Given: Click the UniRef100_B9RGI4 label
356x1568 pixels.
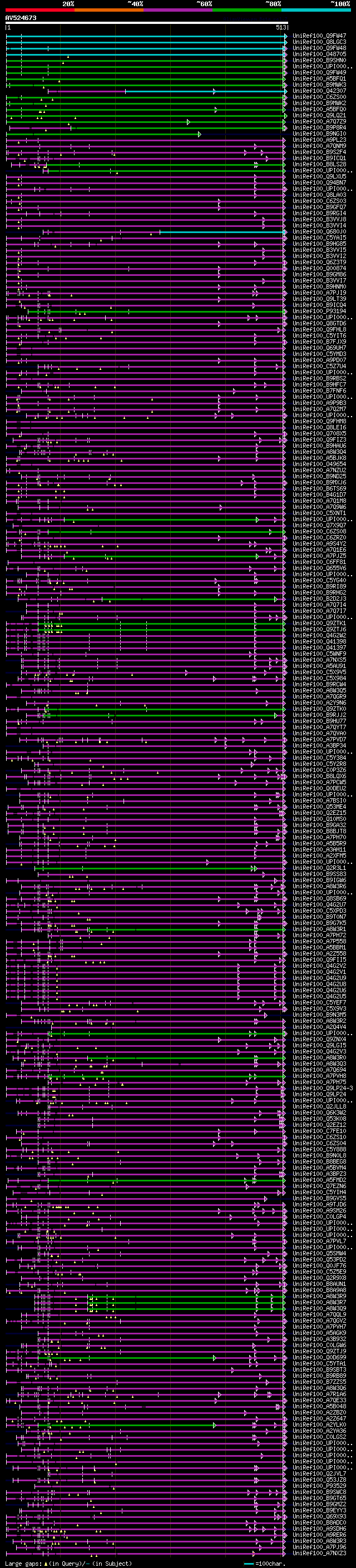Looking at the screenshot, I should (x=319, y=213).
